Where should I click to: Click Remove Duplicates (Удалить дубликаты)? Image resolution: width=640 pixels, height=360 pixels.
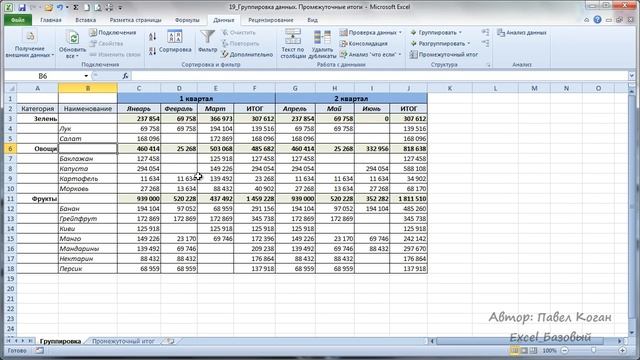point(322,43)
